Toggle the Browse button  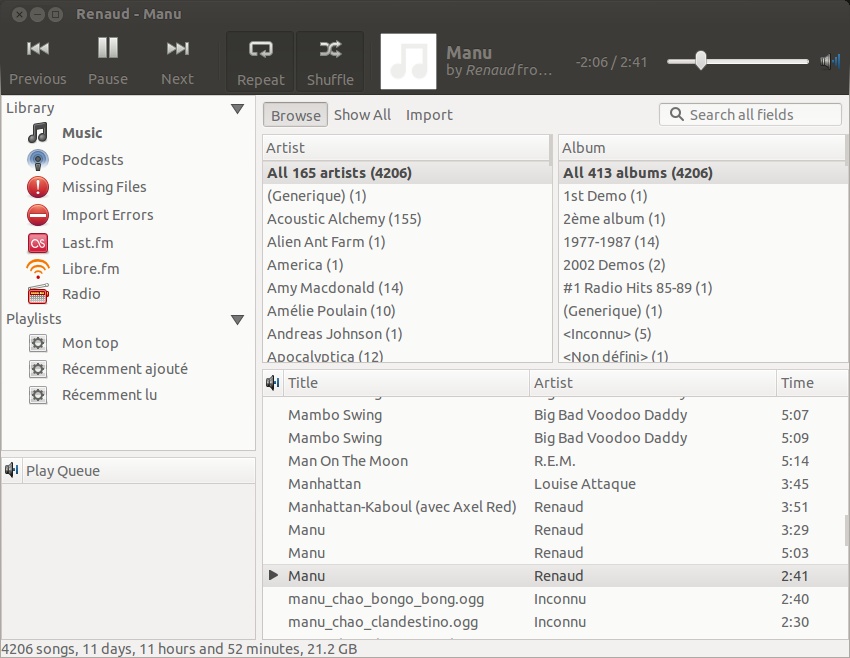(x=295, y=115)
